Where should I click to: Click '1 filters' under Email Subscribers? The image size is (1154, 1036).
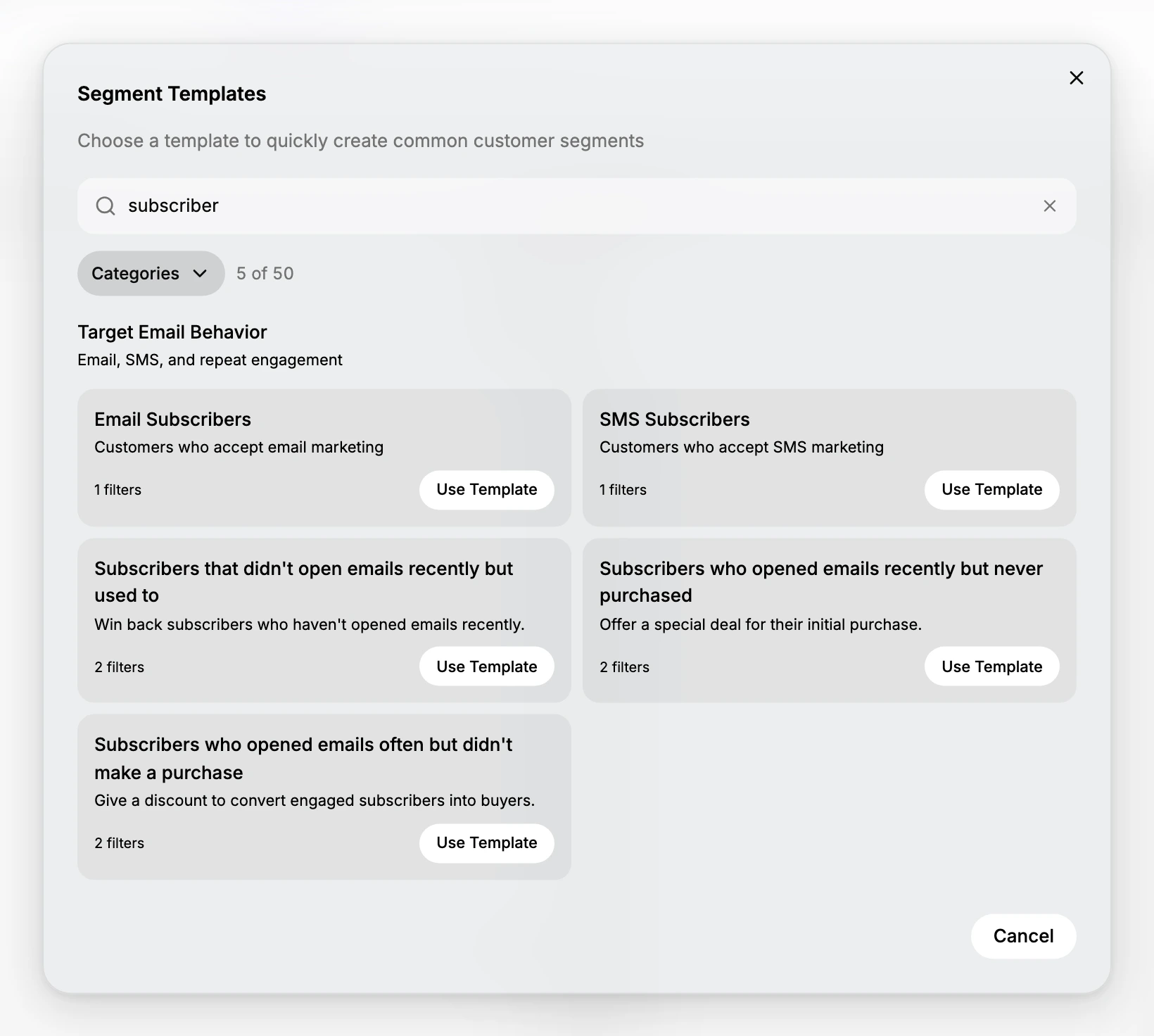tap(118, 490)
